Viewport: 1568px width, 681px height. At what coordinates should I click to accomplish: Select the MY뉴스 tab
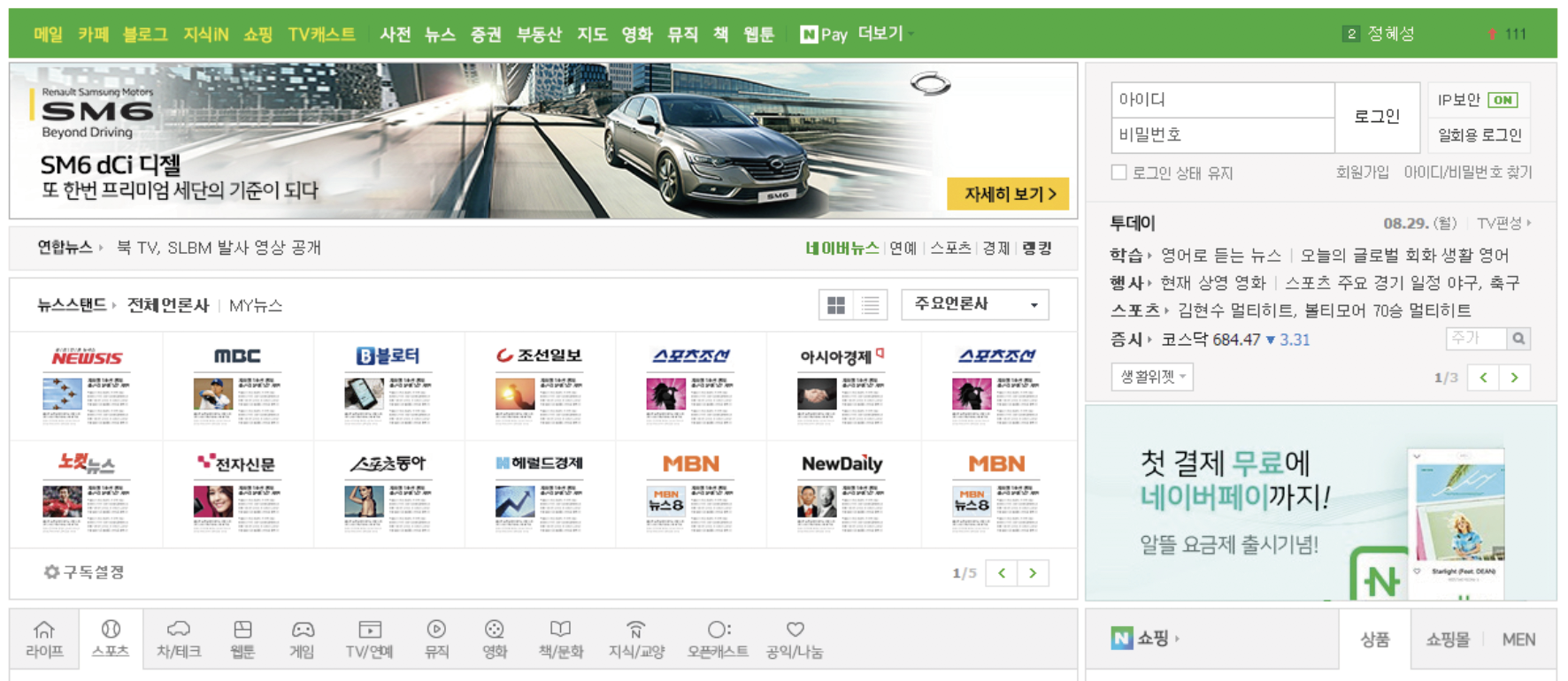[x=256, y=305]
